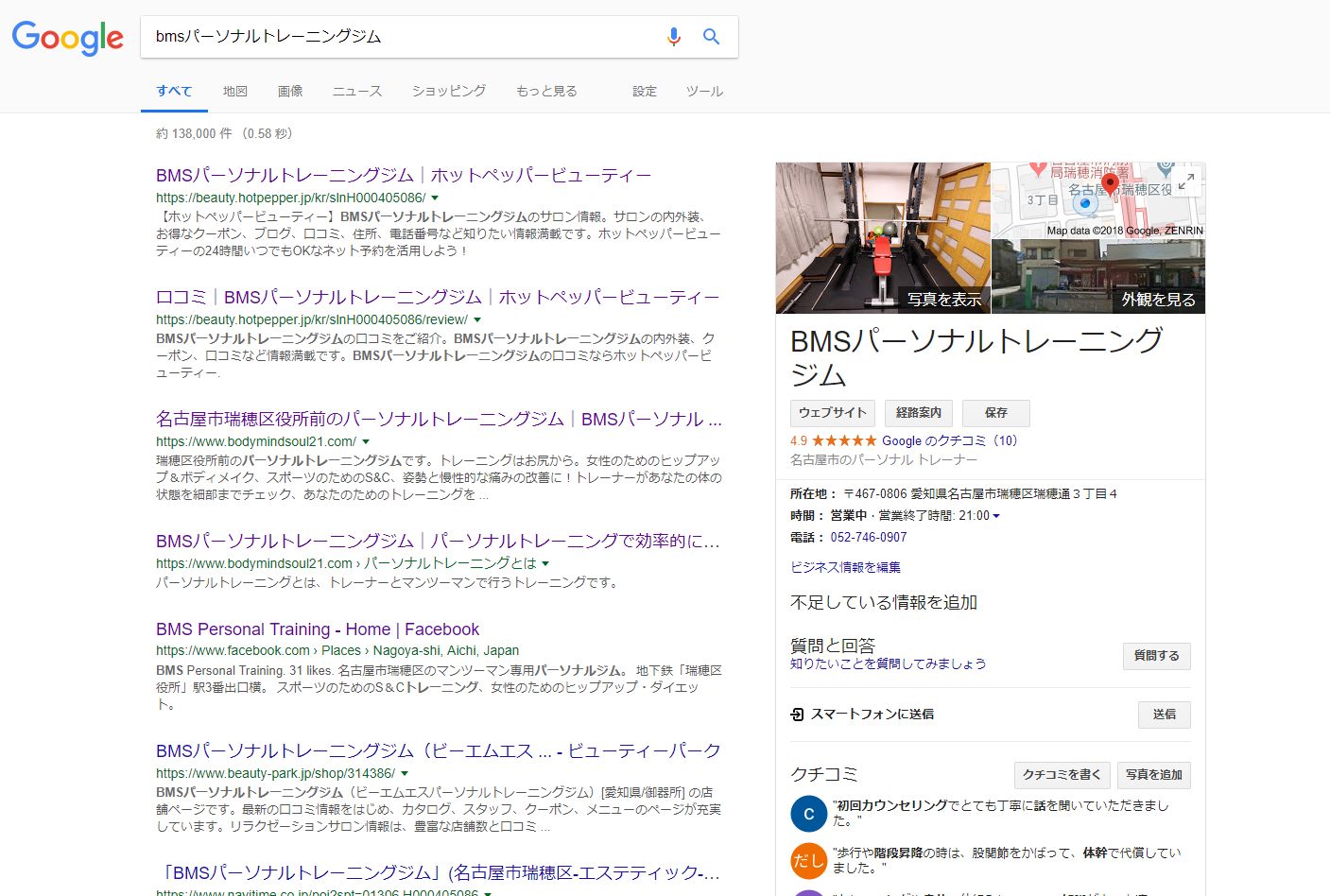Open result パーソナルトレーニングで効率的に

click(x=438, y=542)
